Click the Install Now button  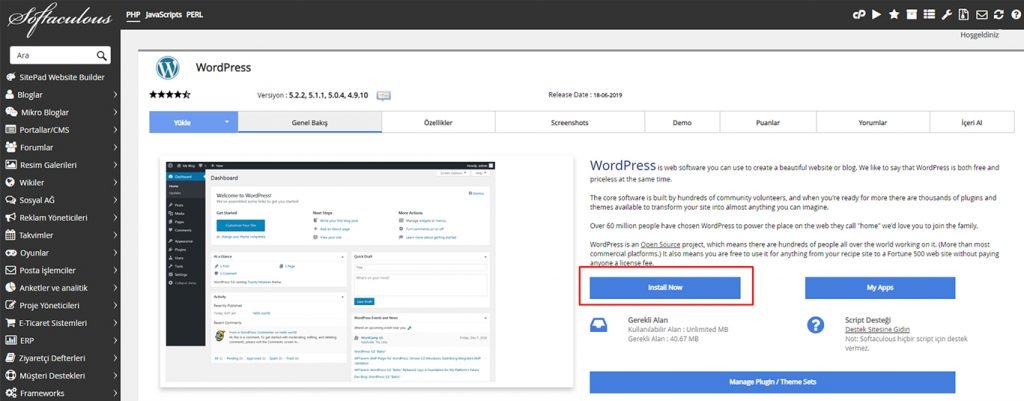coord(665,287)
